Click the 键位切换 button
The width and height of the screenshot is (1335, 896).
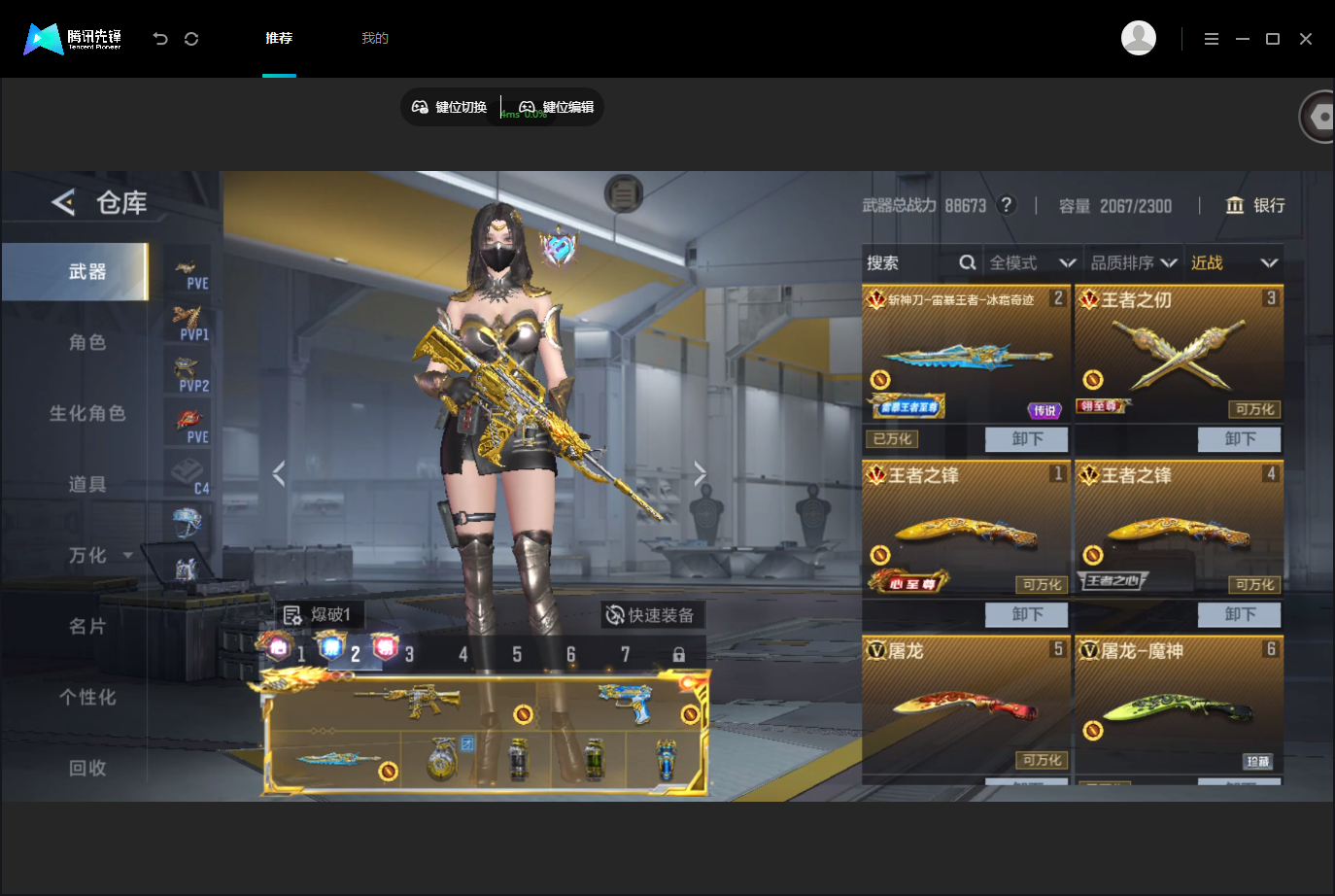point(450,107)
